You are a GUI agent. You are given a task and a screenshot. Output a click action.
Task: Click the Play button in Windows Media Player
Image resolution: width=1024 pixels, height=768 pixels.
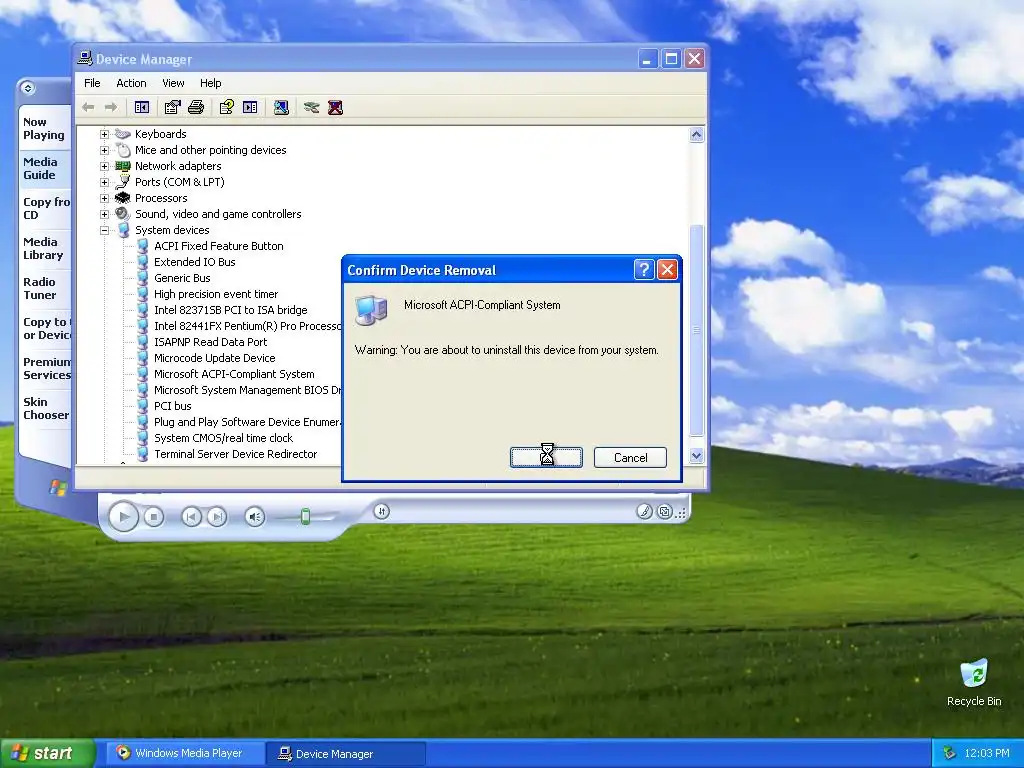[123, 517]
